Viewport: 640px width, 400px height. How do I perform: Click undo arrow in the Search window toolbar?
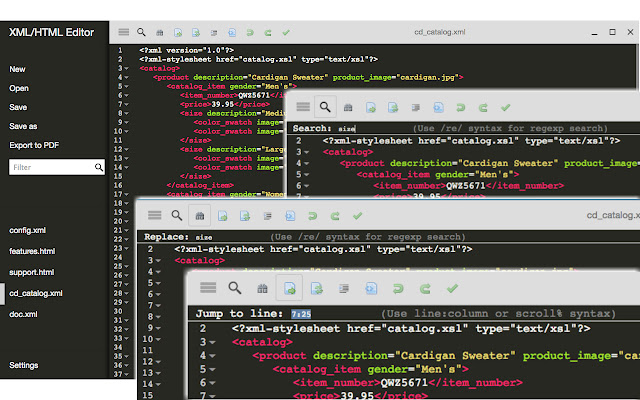tap(460, 107)
